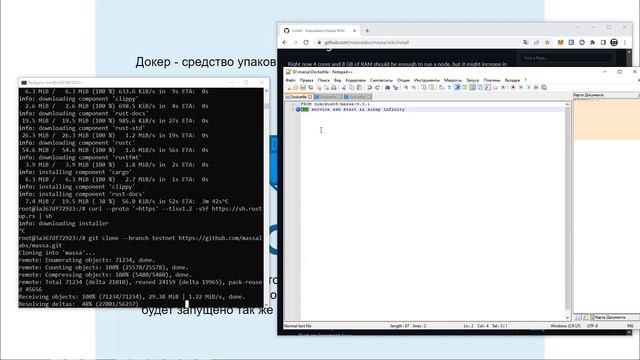Open Запуск menu in Notepad++

(472, 80)
